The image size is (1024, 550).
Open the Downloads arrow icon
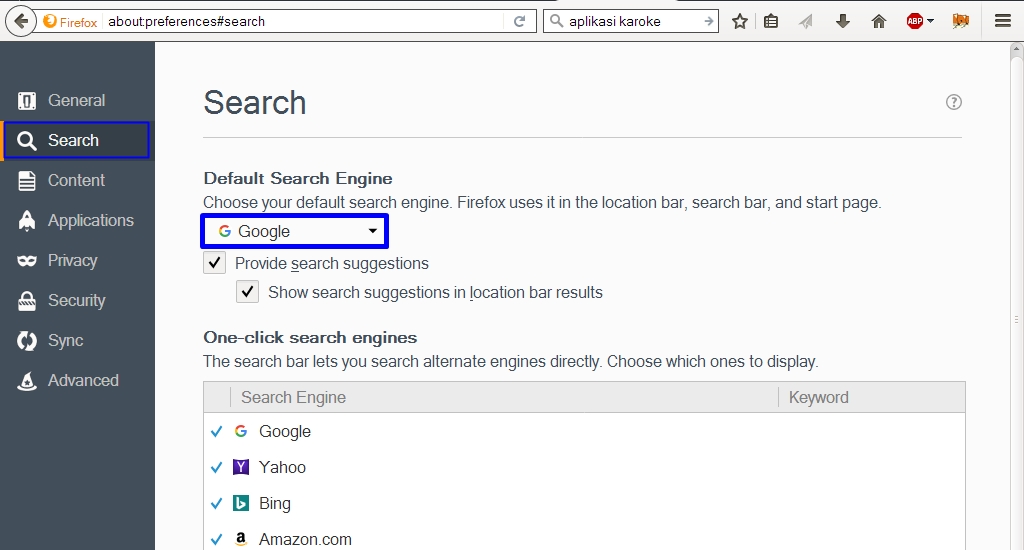[843, 21]
